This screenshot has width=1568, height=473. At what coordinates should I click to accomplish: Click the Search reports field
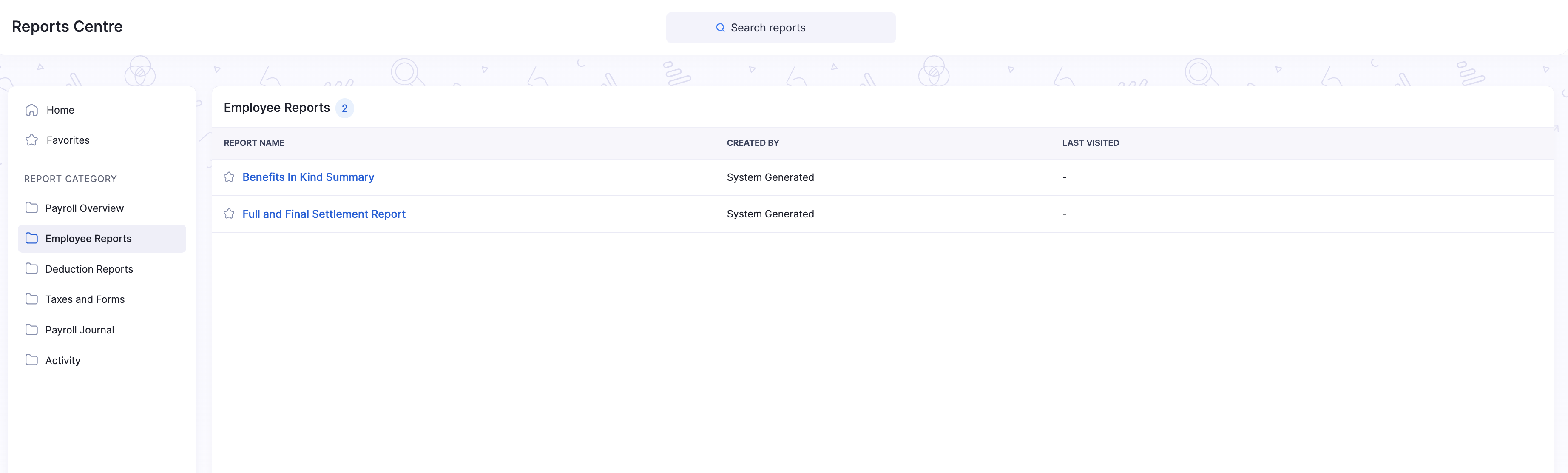coord(780,27)
